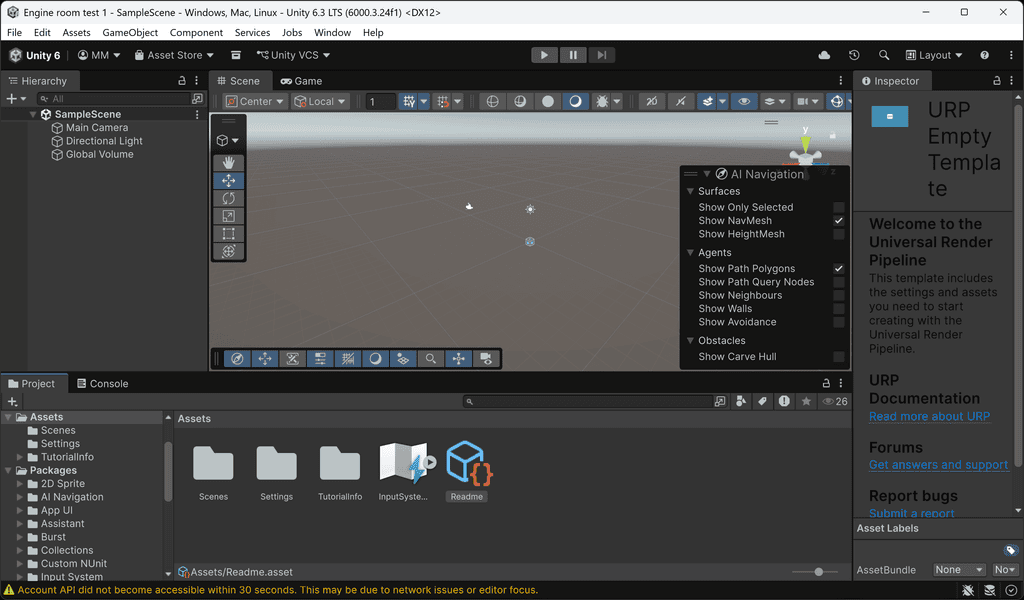Viewport: 1024px width, 600px height.
Task: Open the Center pivot dropdown
Action: pos(255,101)
